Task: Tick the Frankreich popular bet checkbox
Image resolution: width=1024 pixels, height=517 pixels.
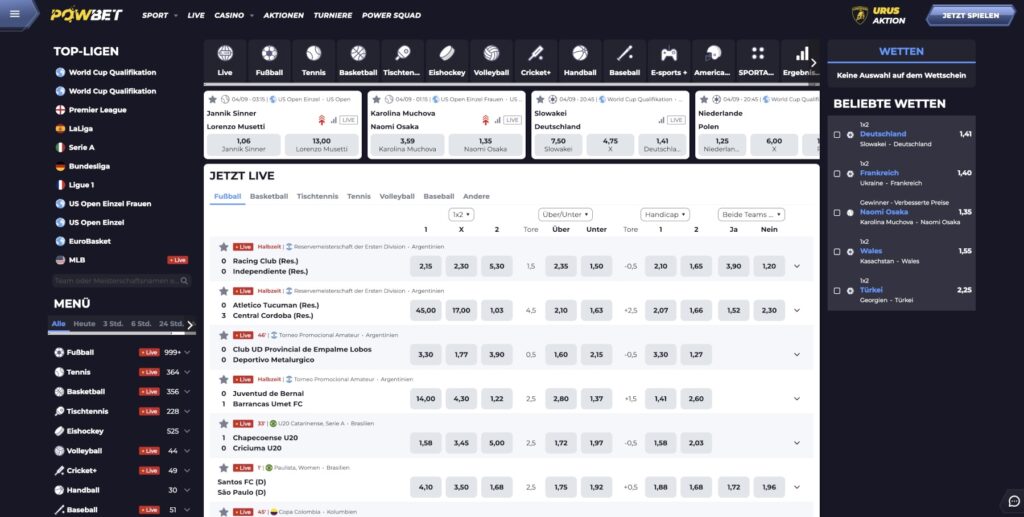Action: click(837, 173)
